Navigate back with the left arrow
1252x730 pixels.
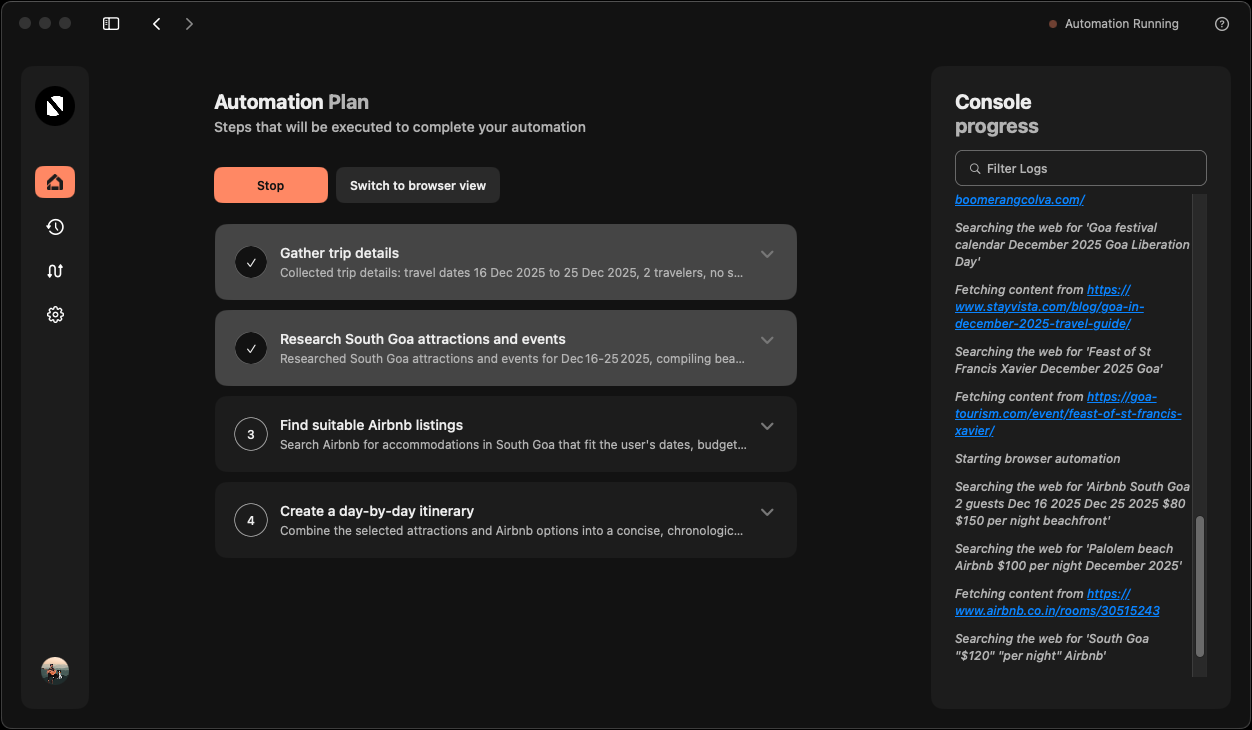click(157, 24)
